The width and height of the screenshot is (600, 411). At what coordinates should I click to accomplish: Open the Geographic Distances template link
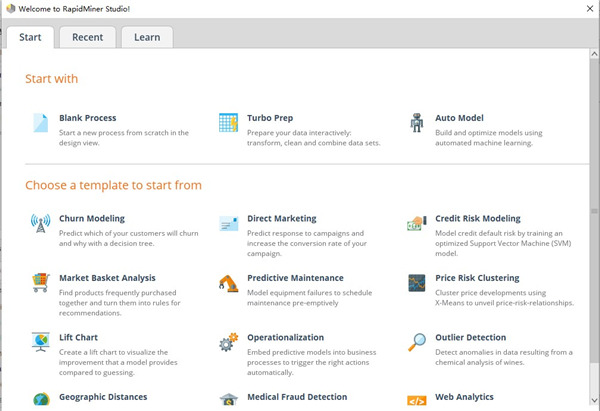tap(103, 397)
